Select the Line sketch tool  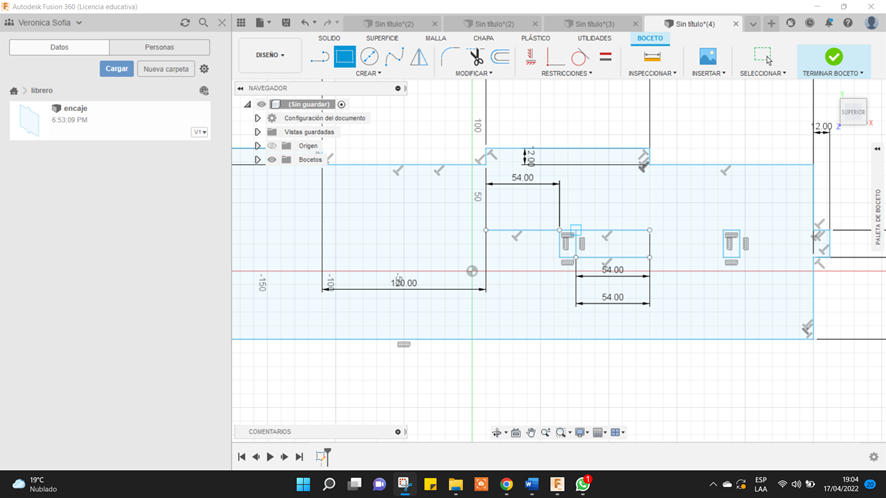click(320, 57)
